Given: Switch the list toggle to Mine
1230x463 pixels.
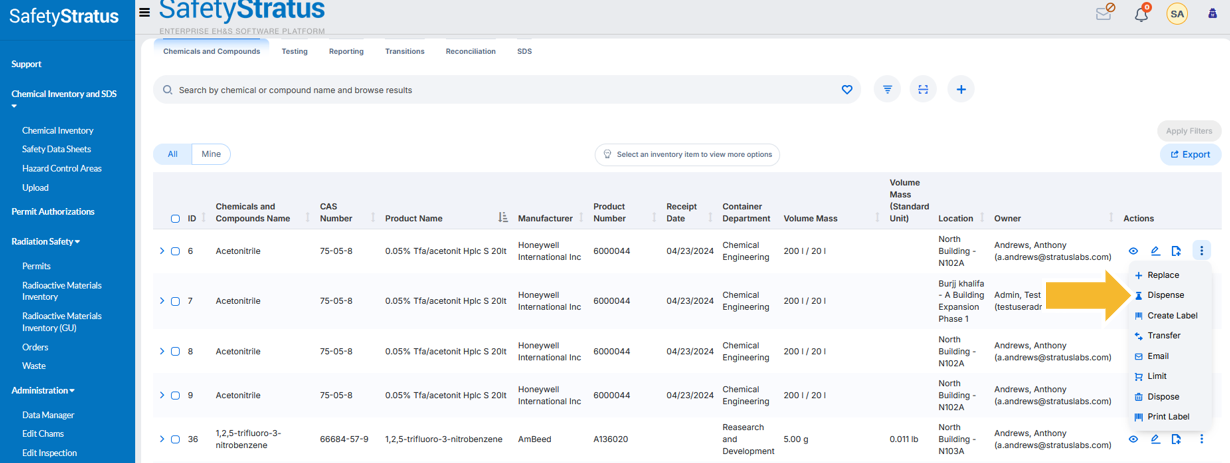Looking at the screenshot, I should 211,154.
